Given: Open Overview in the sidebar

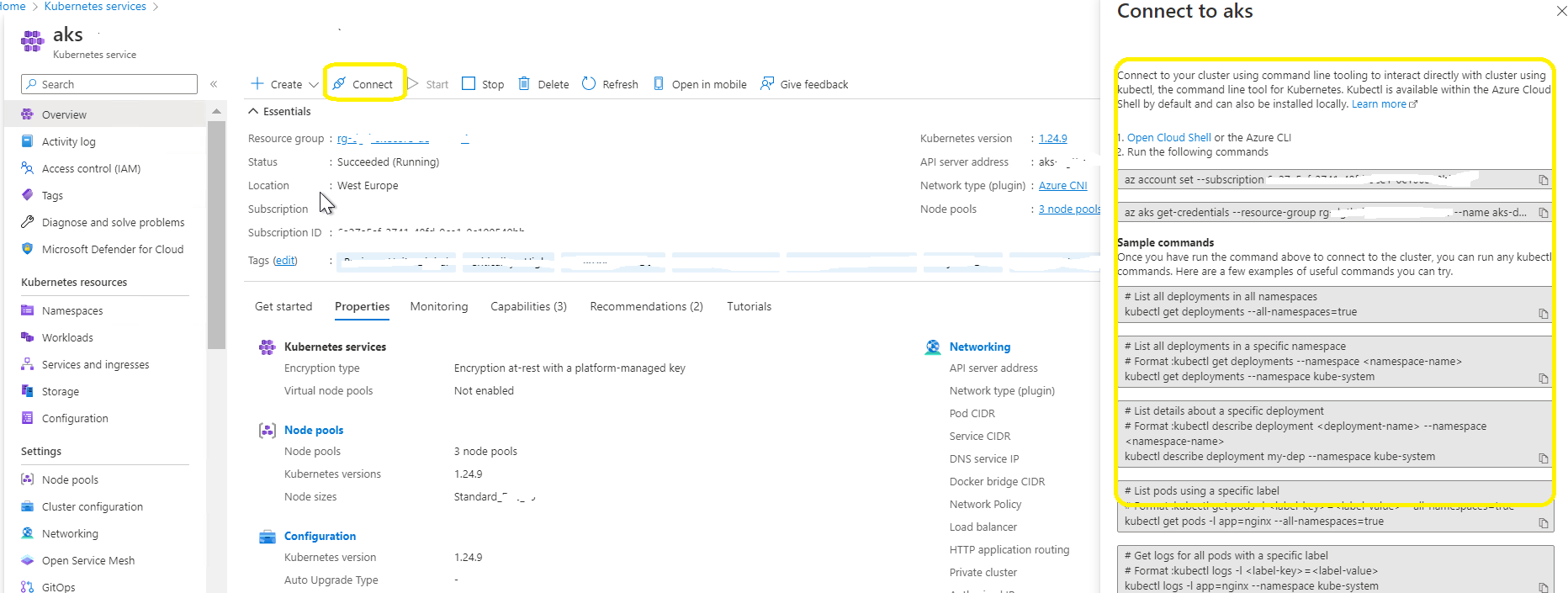Looking at the screenshot, I should [105, 114].
